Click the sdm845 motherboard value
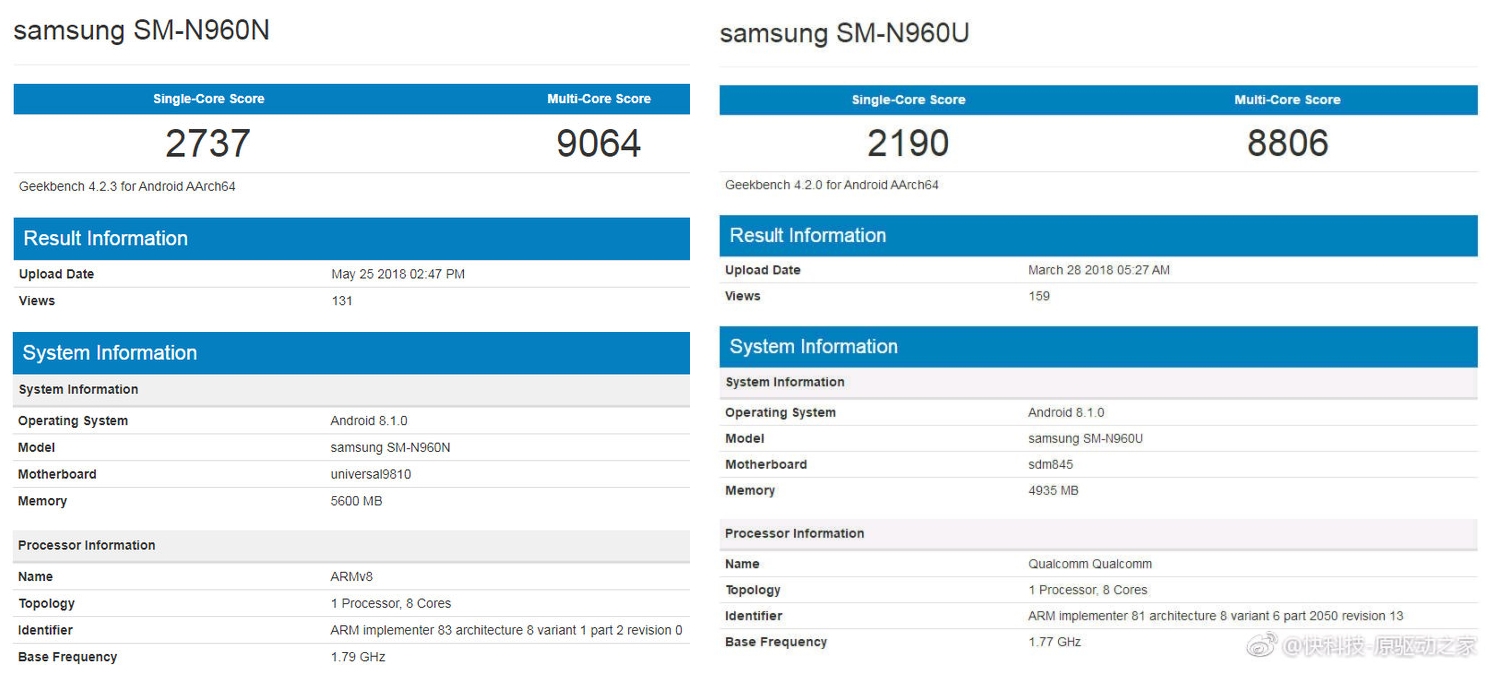The image size is (1495, 675). (x=1050, y=464)
